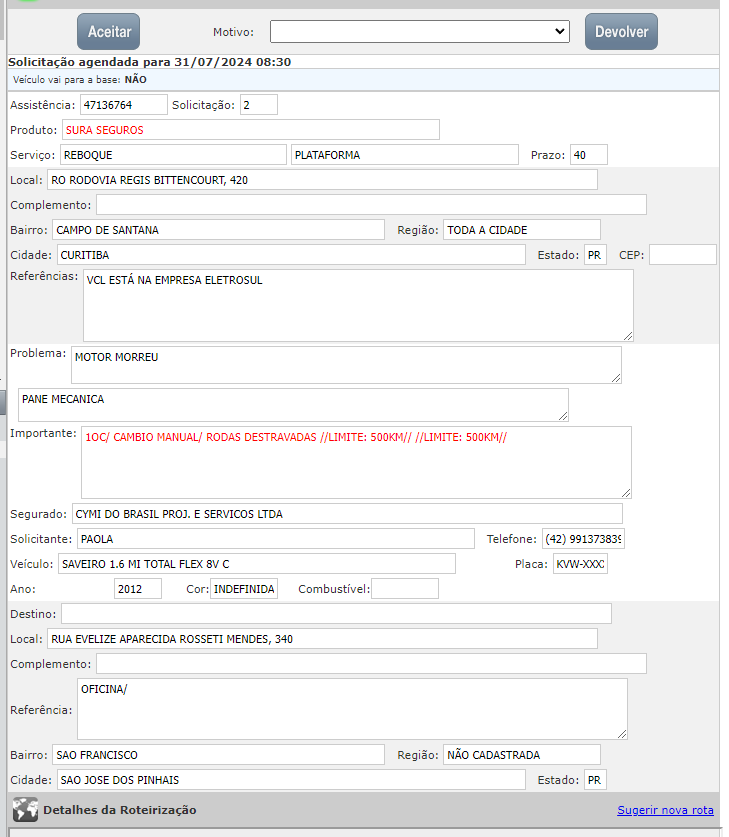Click the Devolver button

coord(621,32)
